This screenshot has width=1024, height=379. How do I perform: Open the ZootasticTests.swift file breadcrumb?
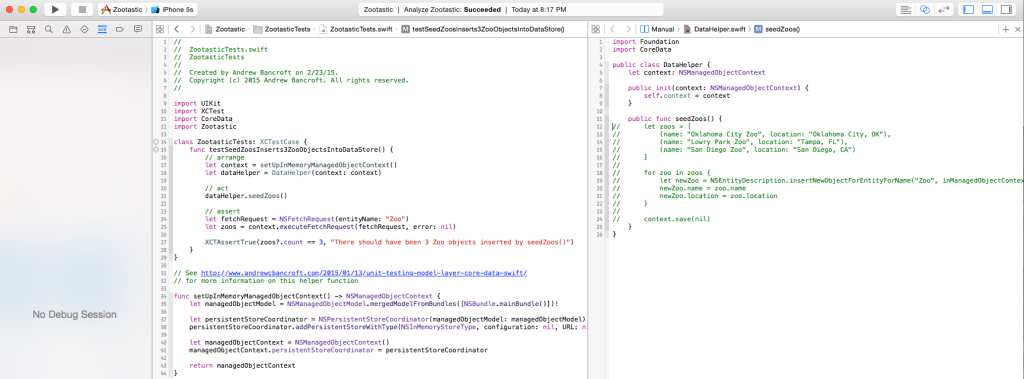coord(355,29)
